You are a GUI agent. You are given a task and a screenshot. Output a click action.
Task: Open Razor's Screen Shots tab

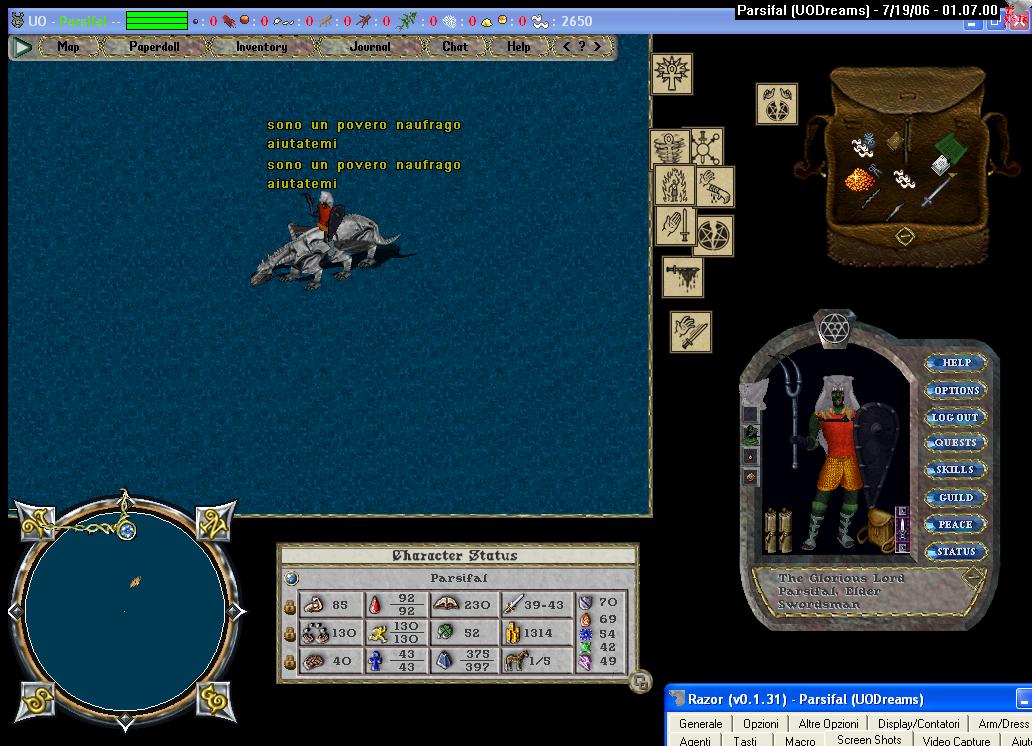pos(869,739)
